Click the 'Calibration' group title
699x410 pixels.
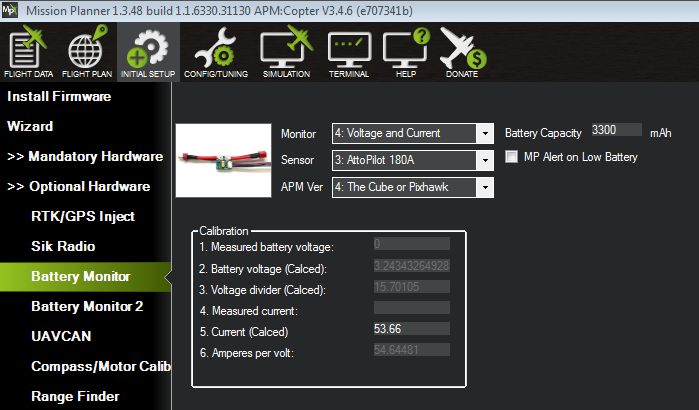click(x=223, y=231)
